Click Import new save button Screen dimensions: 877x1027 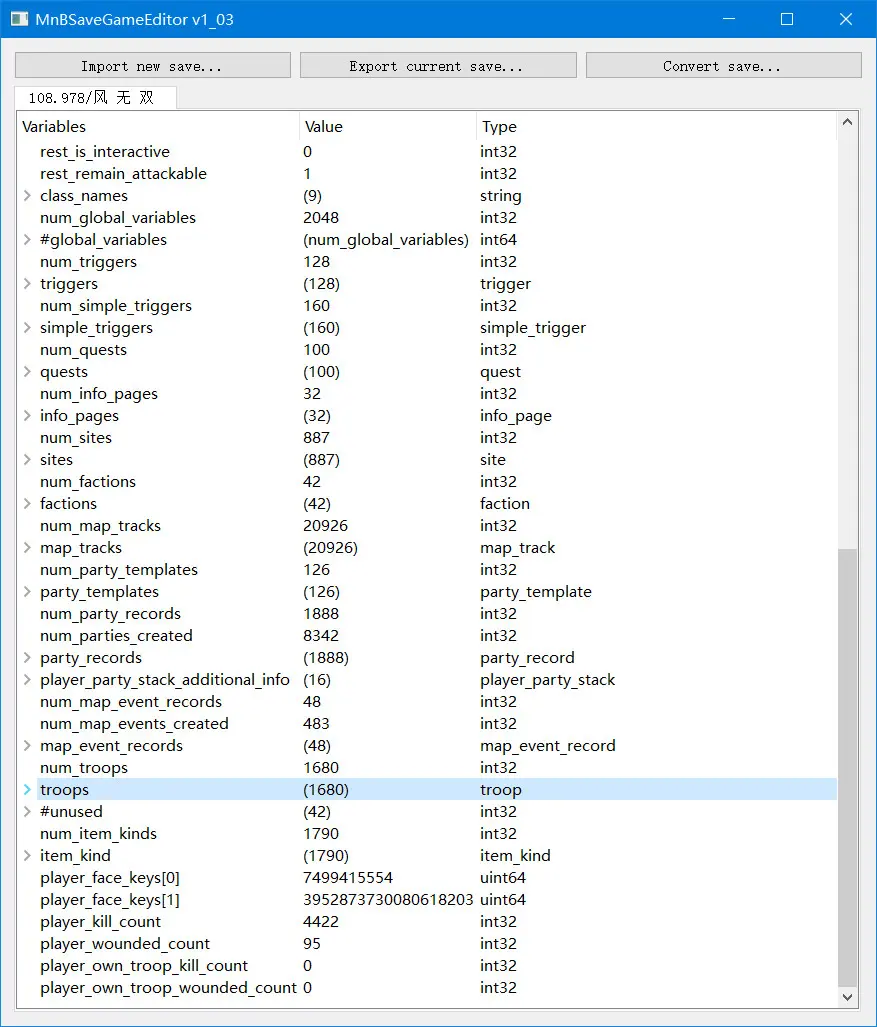(x=153, y=65)
